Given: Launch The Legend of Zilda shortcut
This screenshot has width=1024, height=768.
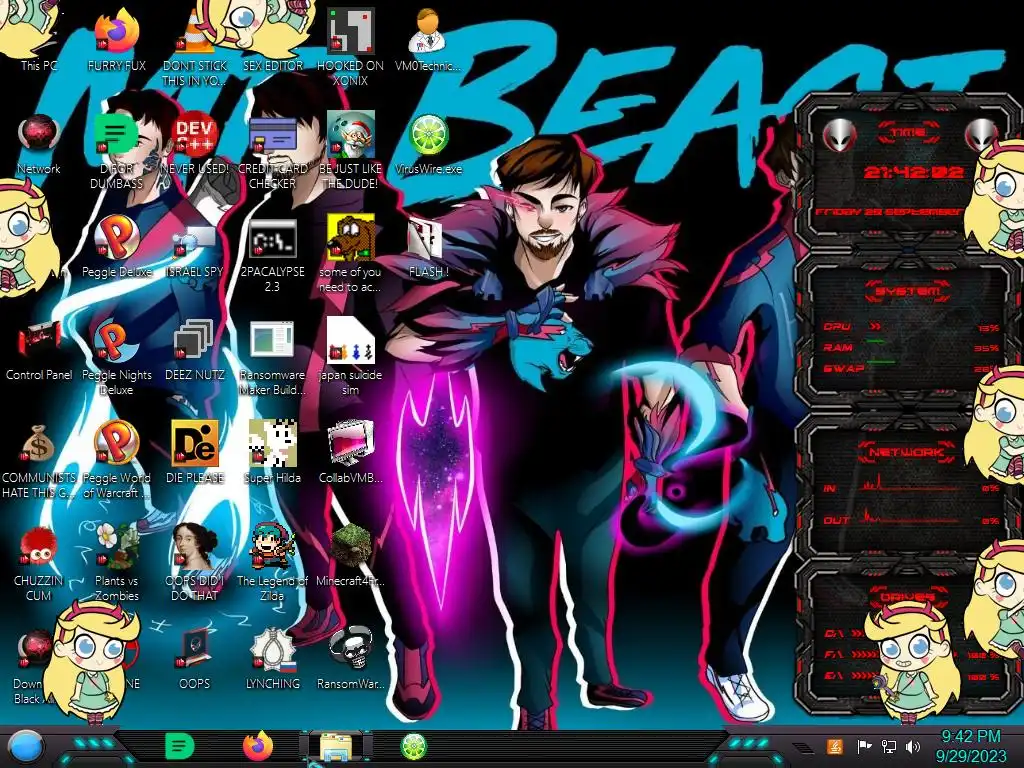Looking at the screenshot, I should [273, 563].
